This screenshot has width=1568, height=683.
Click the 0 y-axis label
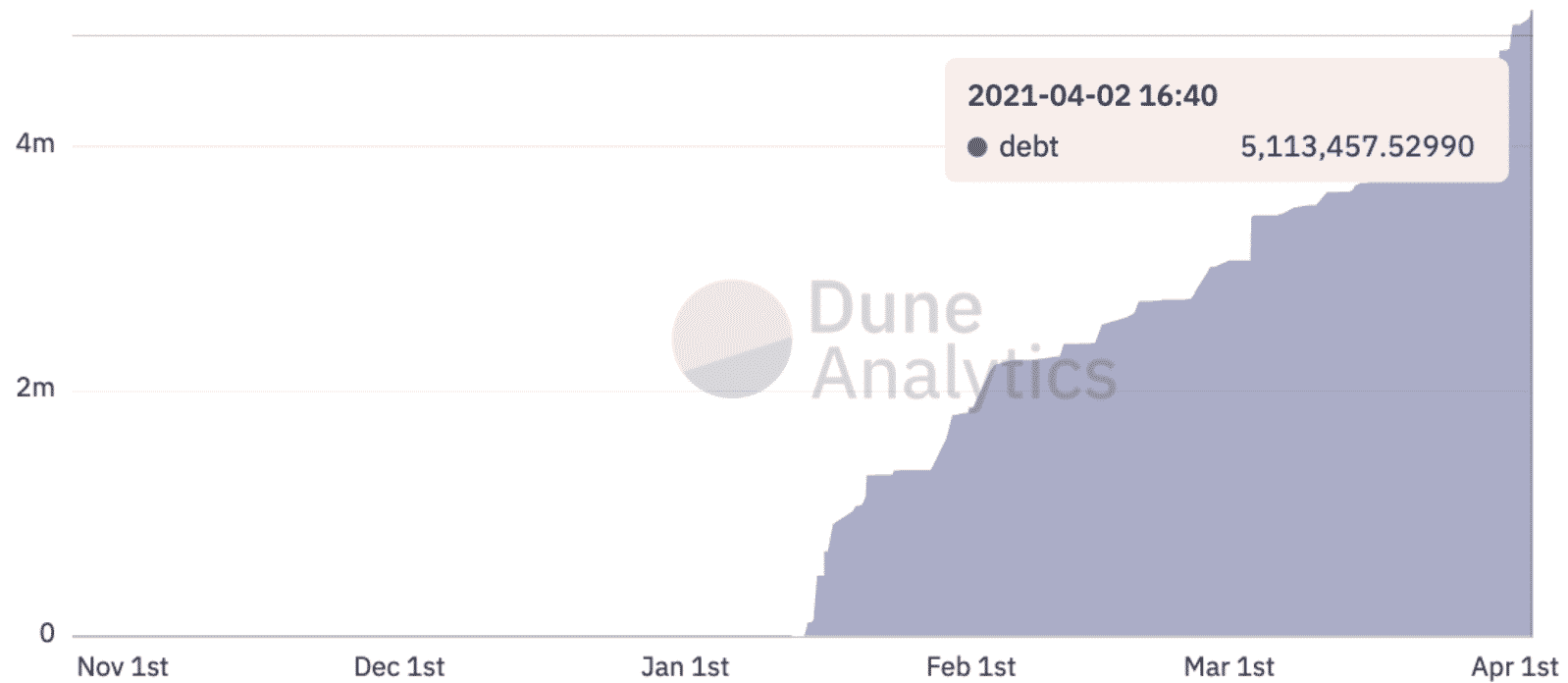click(x=46, y=633)
